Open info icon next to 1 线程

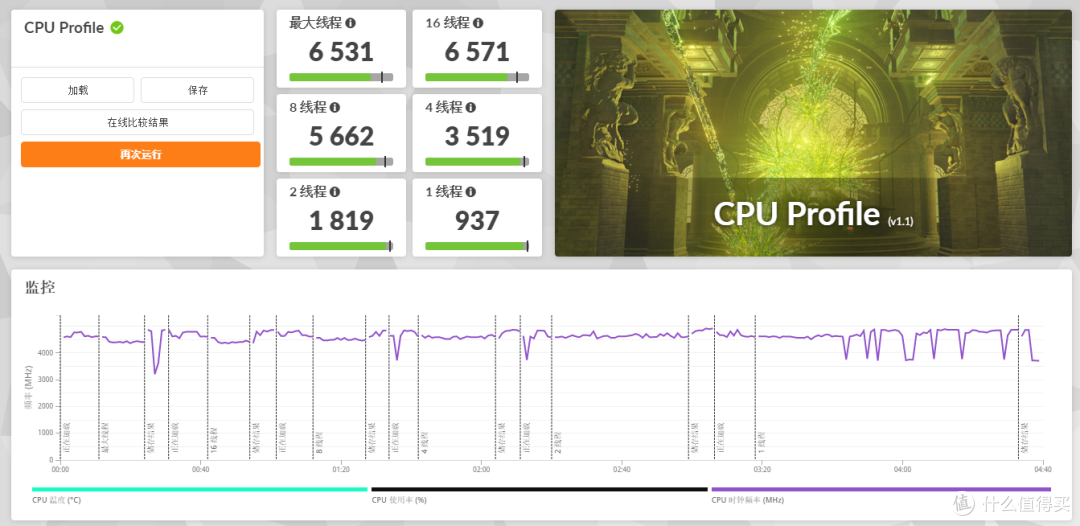(x=471, y=192)
